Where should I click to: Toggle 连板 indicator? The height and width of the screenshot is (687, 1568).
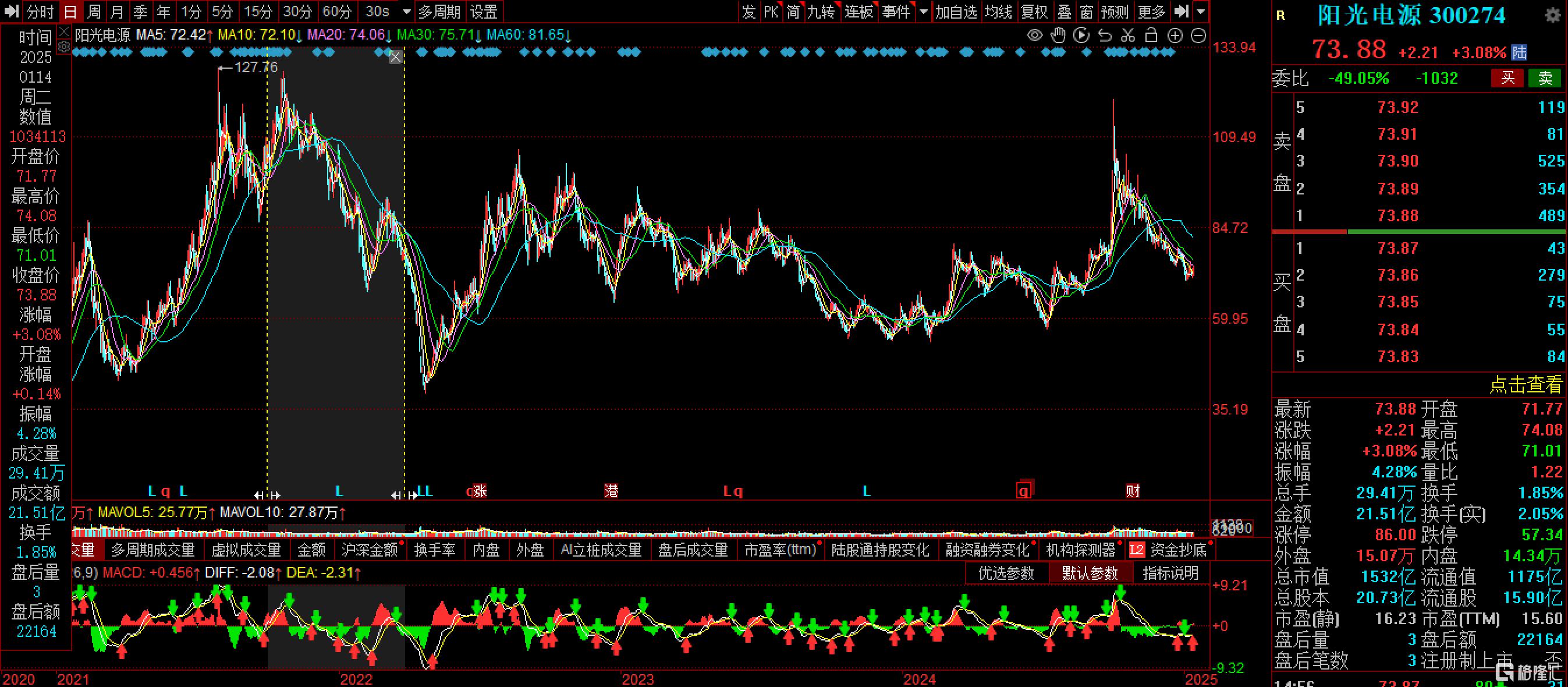[859, 12]
